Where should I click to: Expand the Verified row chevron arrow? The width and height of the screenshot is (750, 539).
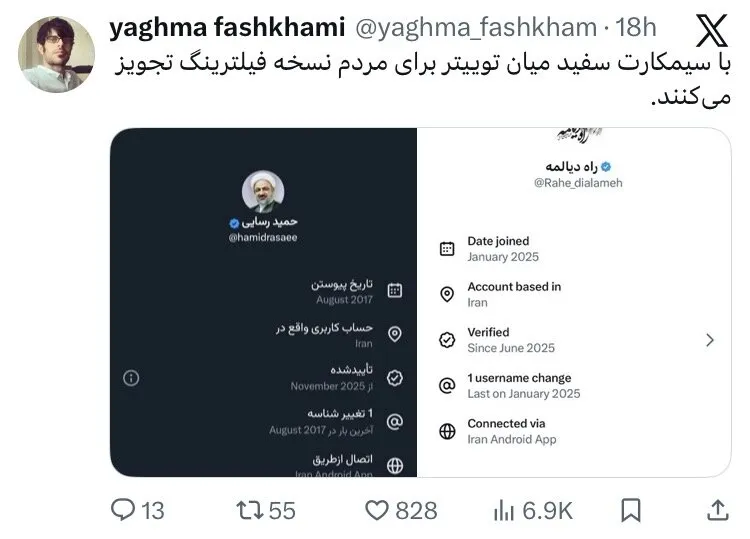(x=710, y=340)
